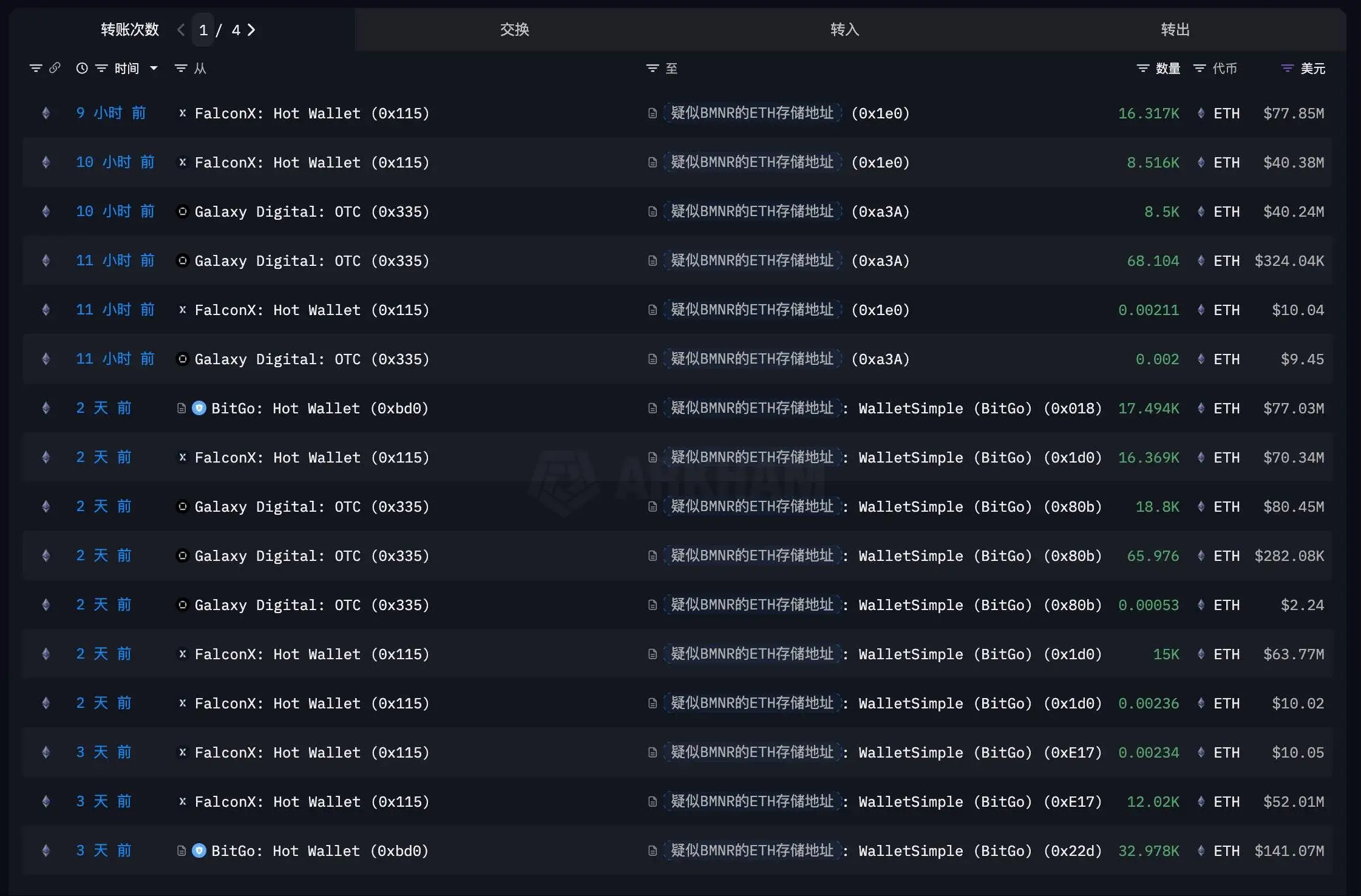Click the blue BitGo wallet icon in the 2-day row
Viewport: 1361px width, 896px height.
pyautogui.click(x=199, y=408)
